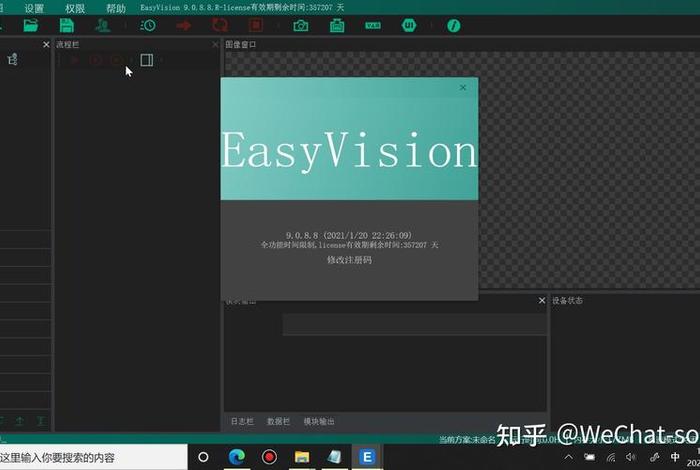
Task: Click the green info circle icon
Action: click(x=454, y=25)
